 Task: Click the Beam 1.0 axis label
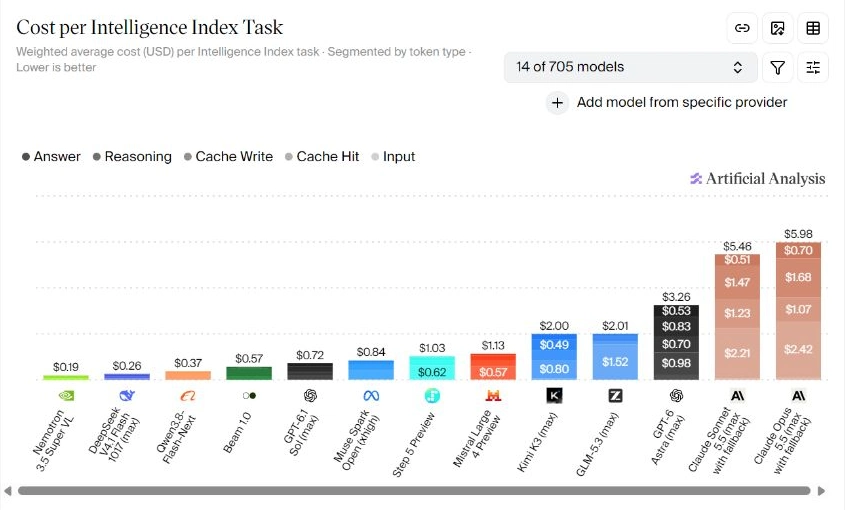(x=238, y=432)
